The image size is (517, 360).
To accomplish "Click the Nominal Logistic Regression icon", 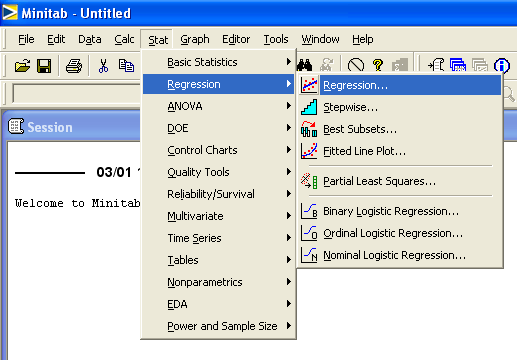I will 309,255.
